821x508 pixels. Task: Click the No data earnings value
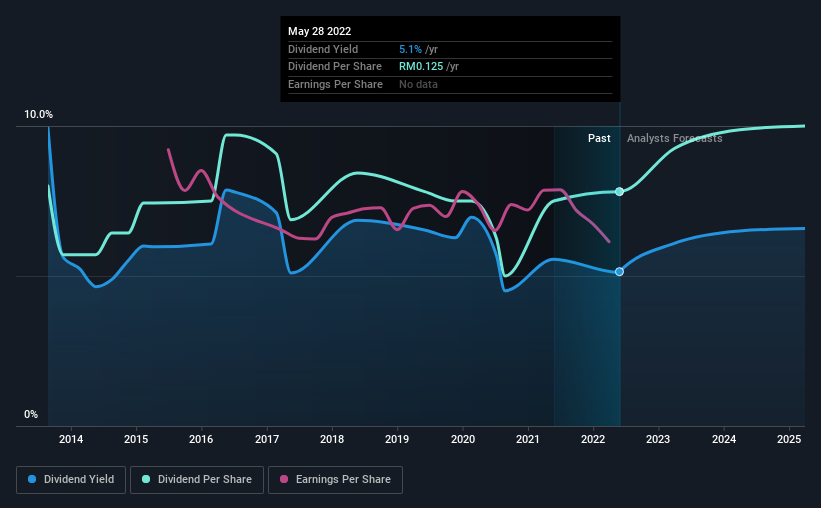point(418,84)
